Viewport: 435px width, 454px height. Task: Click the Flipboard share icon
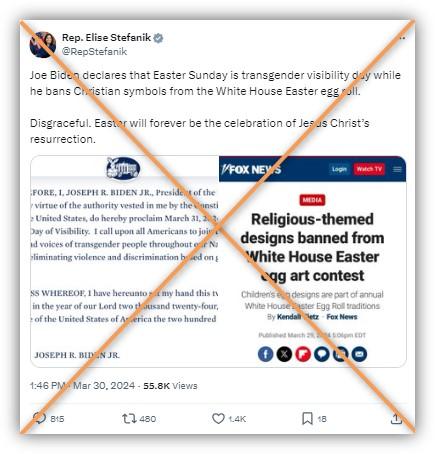303,354
